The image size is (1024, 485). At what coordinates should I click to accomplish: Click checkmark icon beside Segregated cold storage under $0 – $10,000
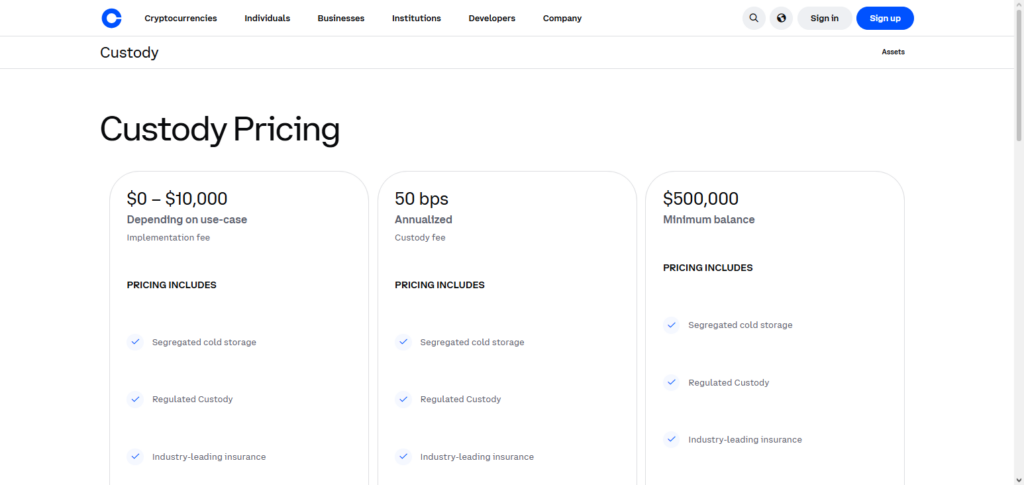[135, 342]
